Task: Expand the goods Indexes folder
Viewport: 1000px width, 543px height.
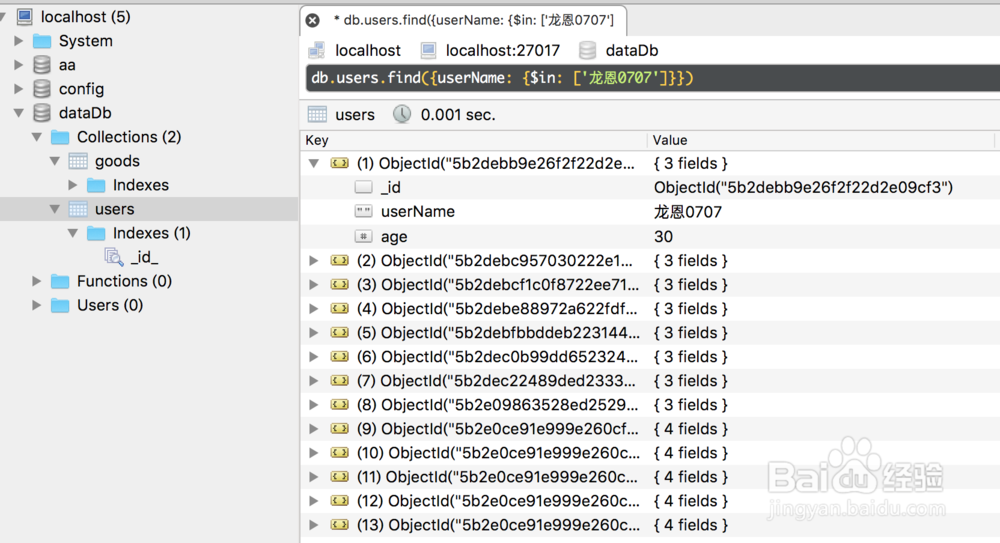Action: [73, 185]
